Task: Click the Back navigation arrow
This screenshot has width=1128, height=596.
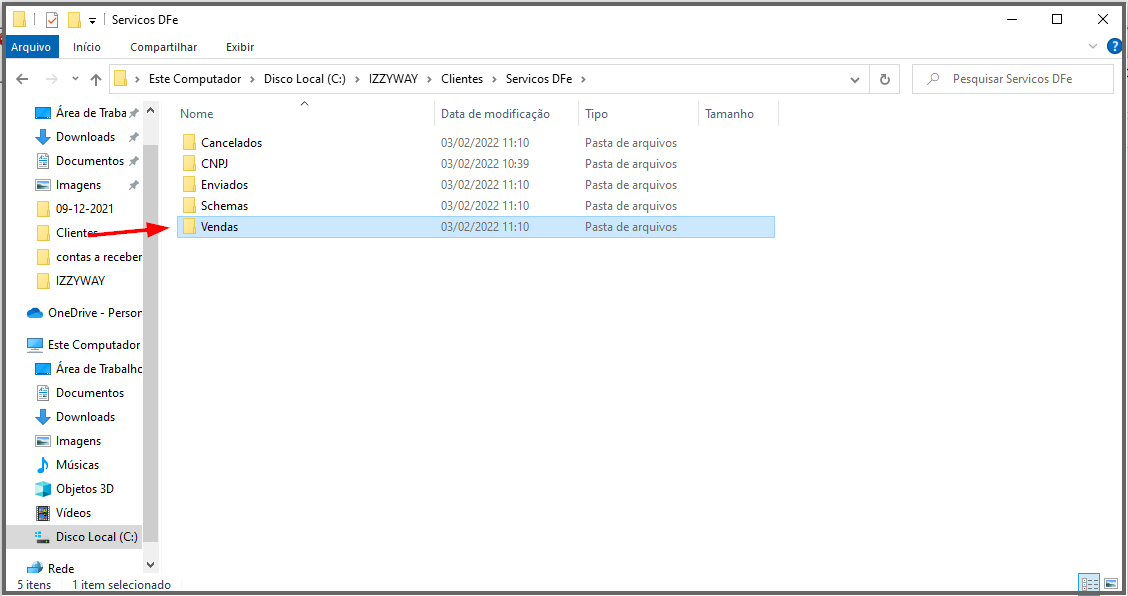Action: 24,79
